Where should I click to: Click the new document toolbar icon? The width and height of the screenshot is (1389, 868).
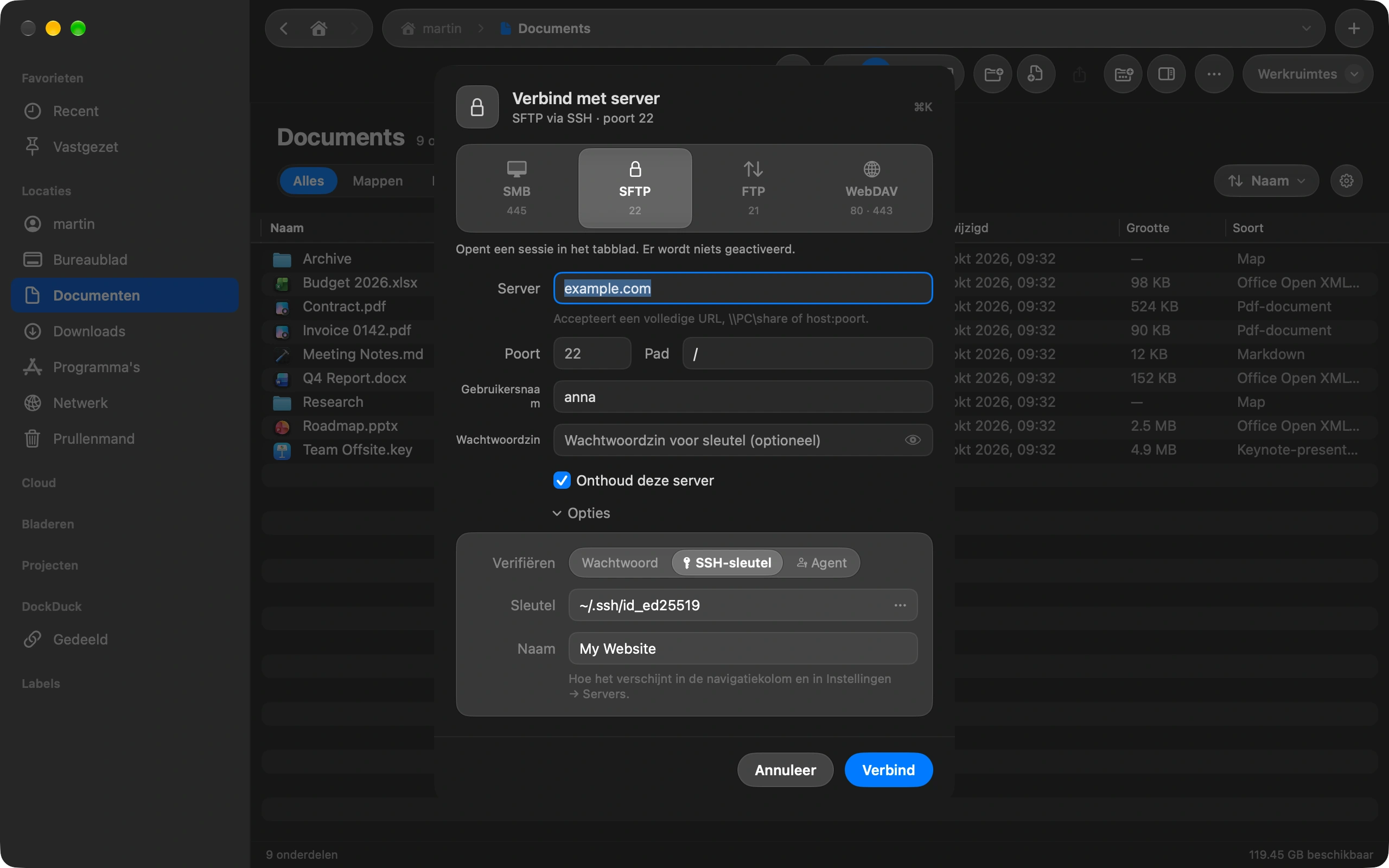1035,74
